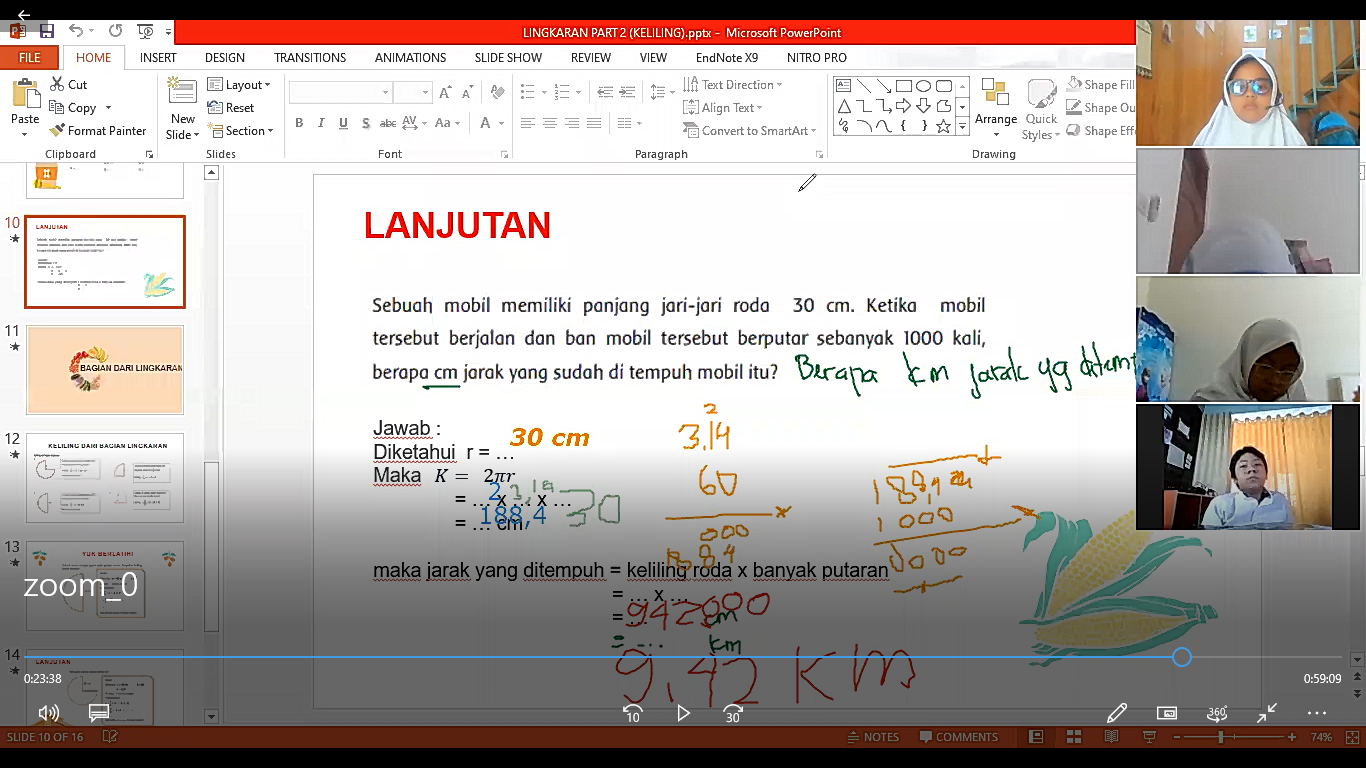Start slideshow from beginning via quick access icon
1366x768 pixels.
click(145, 31)
